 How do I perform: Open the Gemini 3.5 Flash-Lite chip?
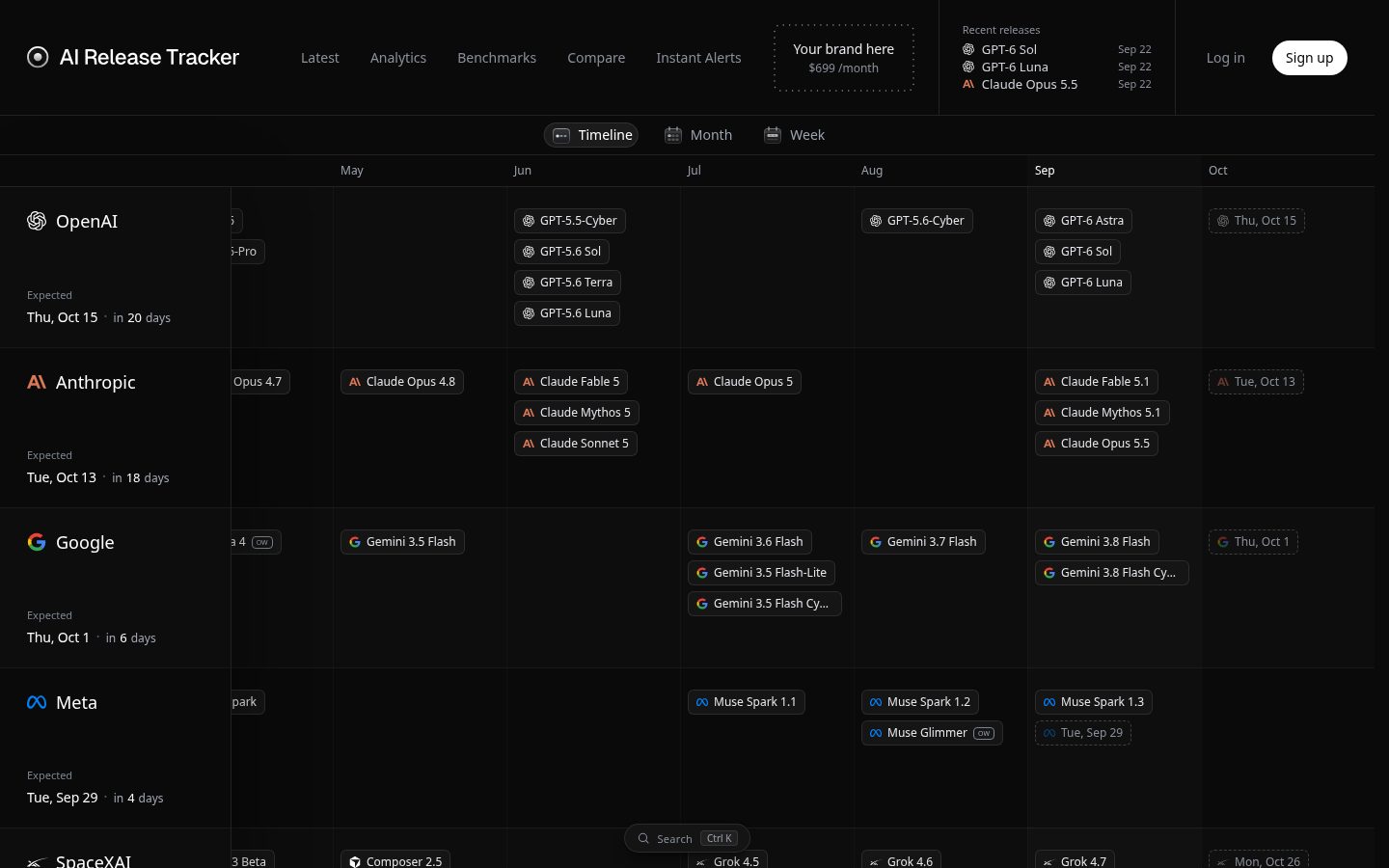pyautogui.click(x=762, y=573)
